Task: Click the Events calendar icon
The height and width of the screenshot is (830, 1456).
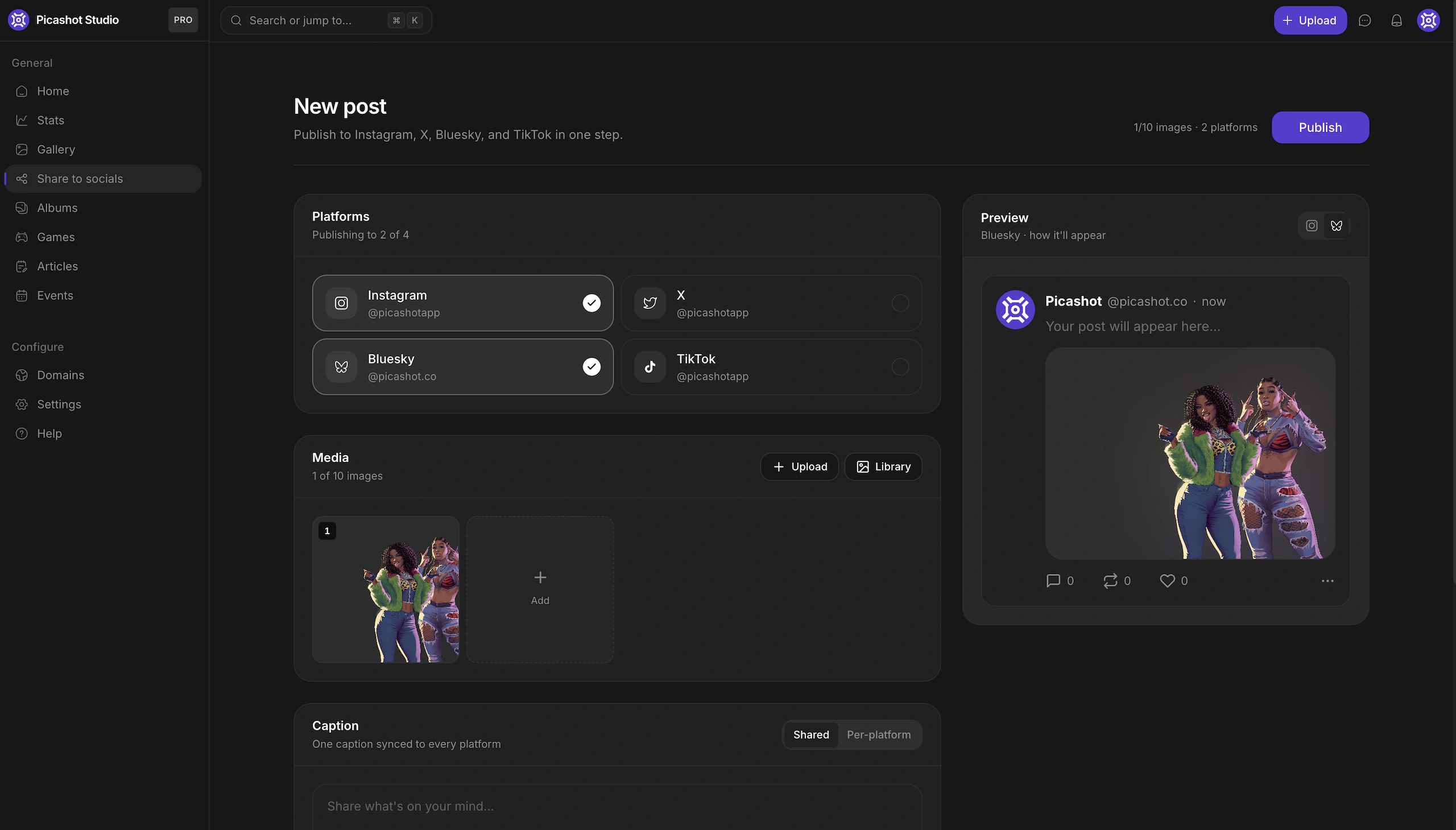Action: pos(22,295)
